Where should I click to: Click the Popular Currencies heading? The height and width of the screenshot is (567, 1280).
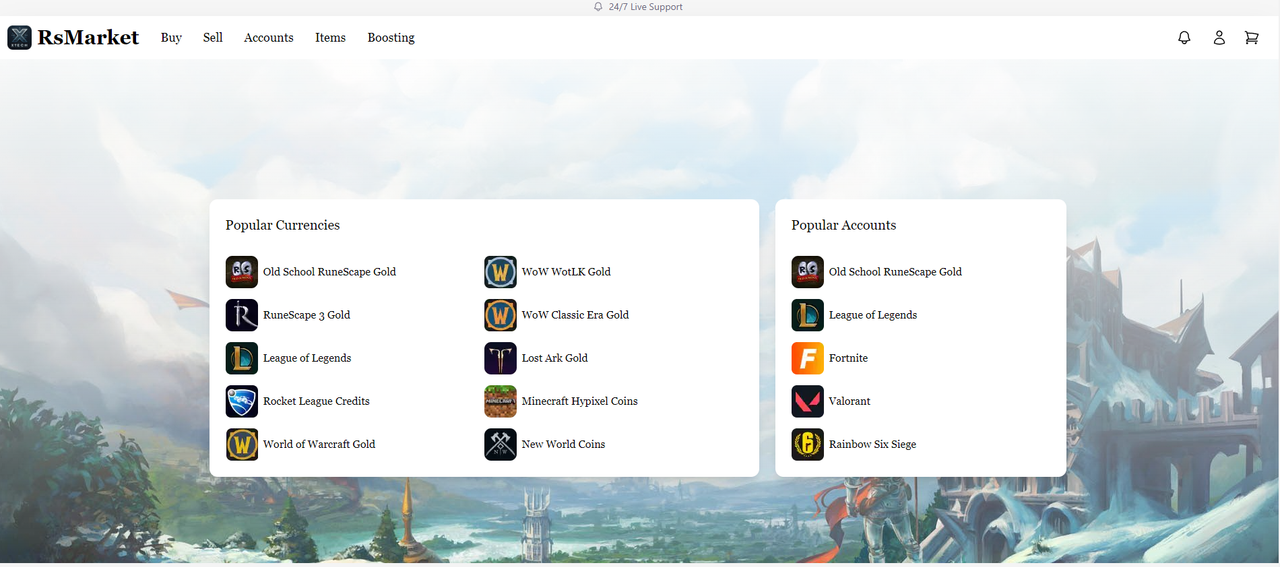point(283,226)
